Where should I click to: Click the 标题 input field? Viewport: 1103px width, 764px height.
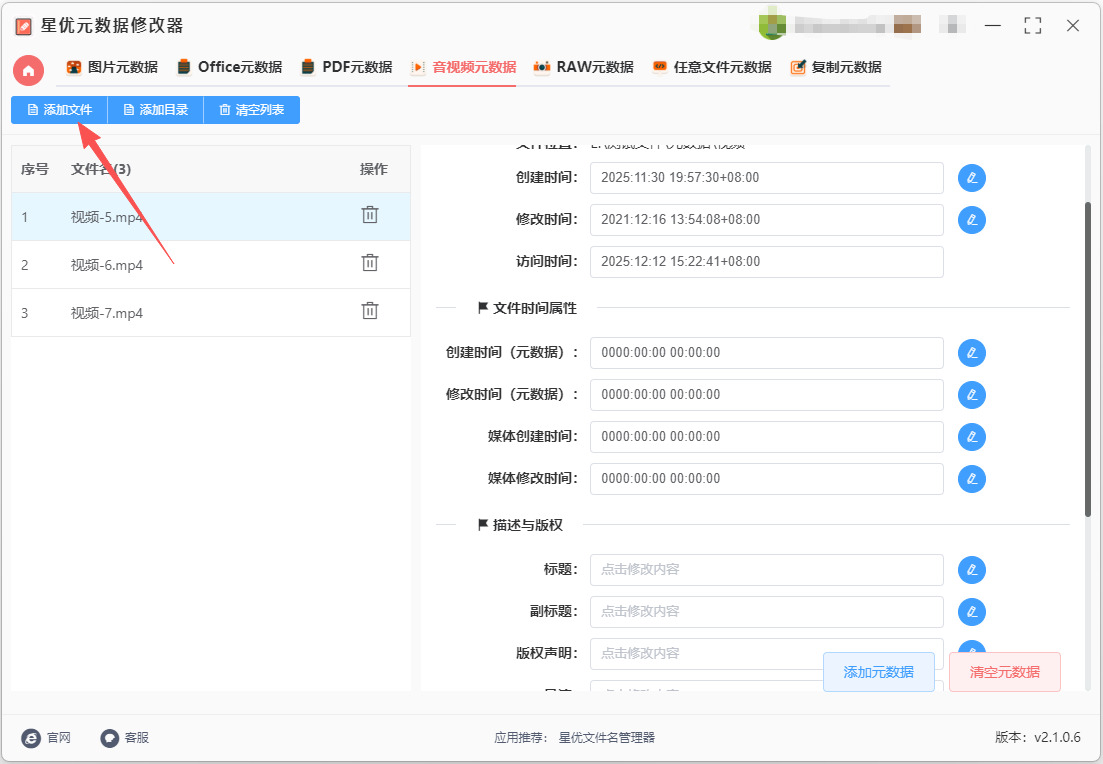pyautogui.click(x=767, y=570)
